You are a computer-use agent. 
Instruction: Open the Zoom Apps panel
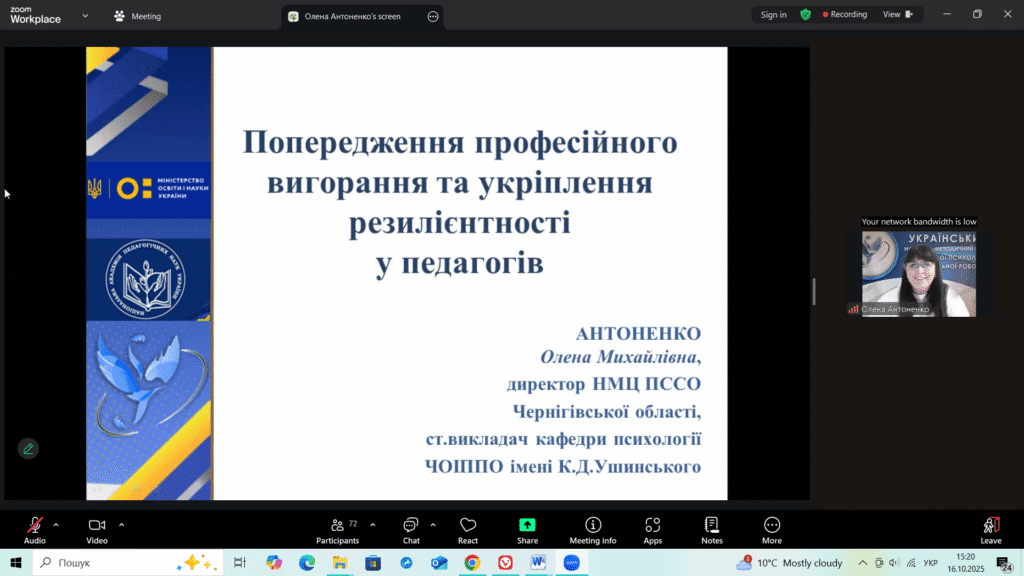(x=652, y=529)
